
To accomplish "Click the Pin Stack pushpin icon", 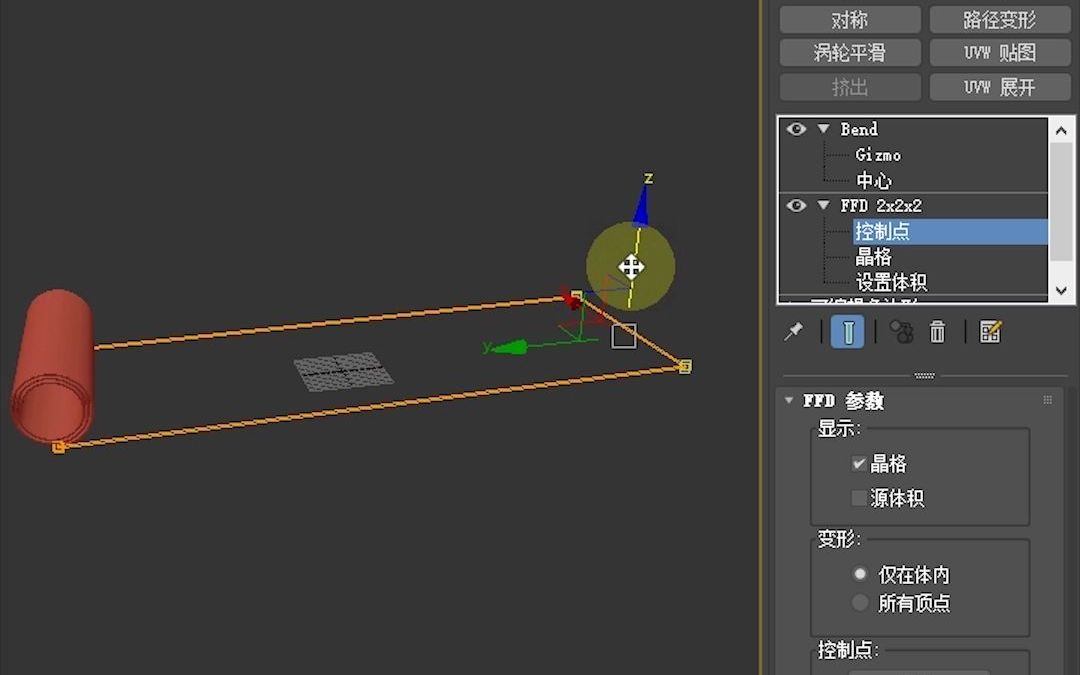I will pos(793,331).
